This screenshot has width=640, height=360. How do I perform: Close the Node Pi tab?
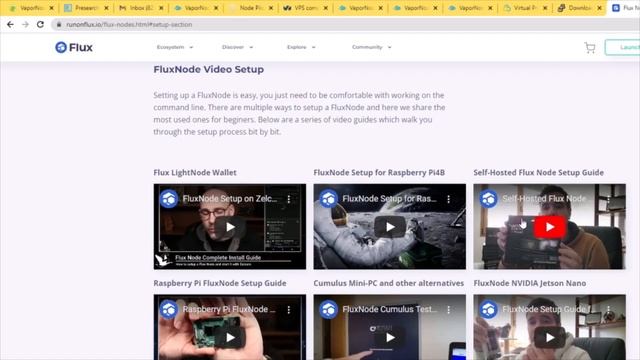pos(271,8)
